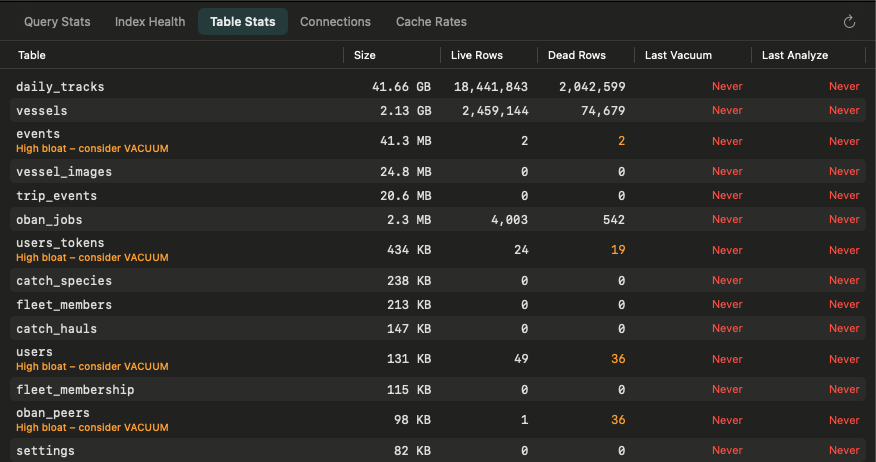Click the High bloat warning under oban_peers

92,427
